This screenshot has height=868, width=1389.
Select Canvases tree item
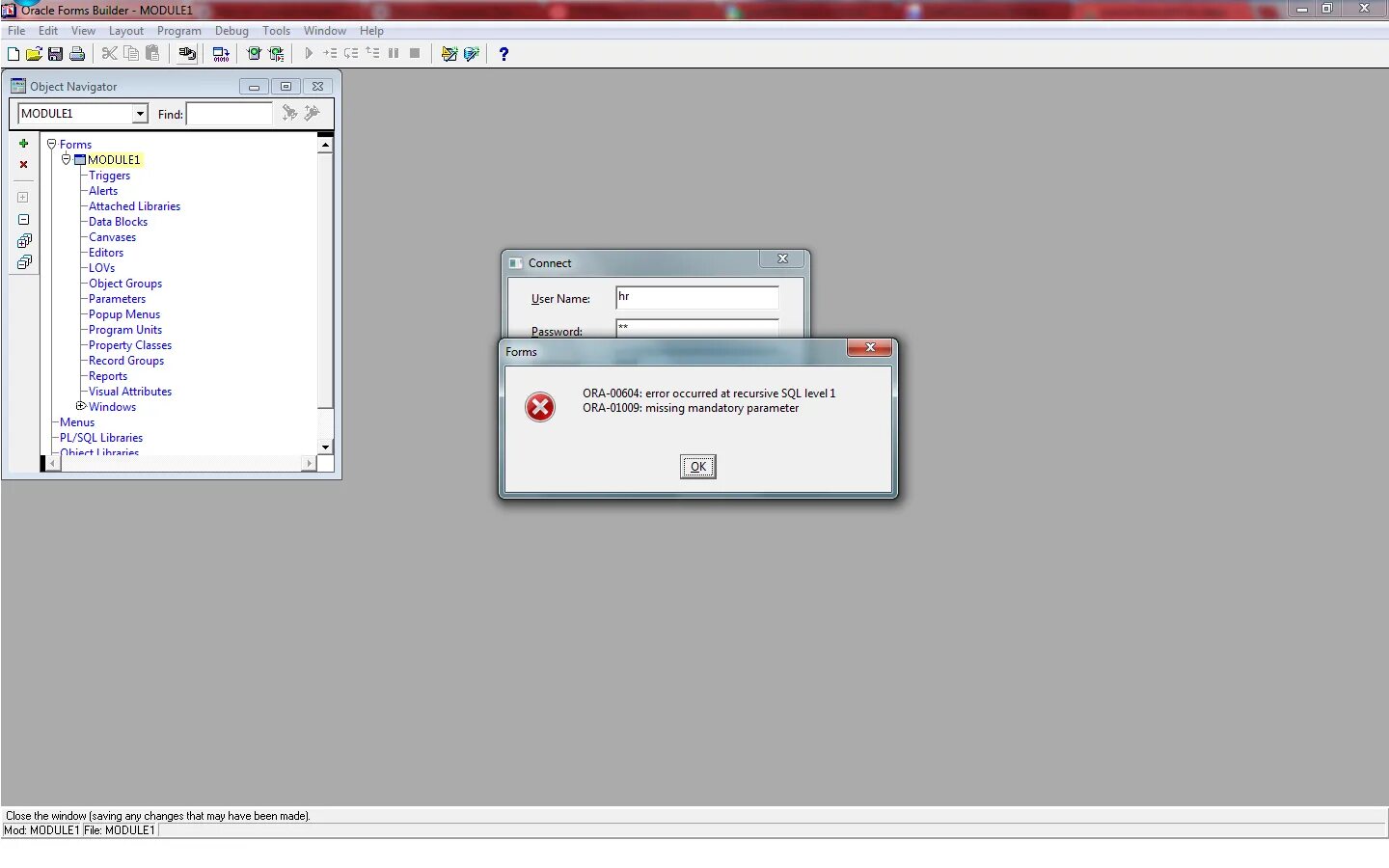[112, 237]
